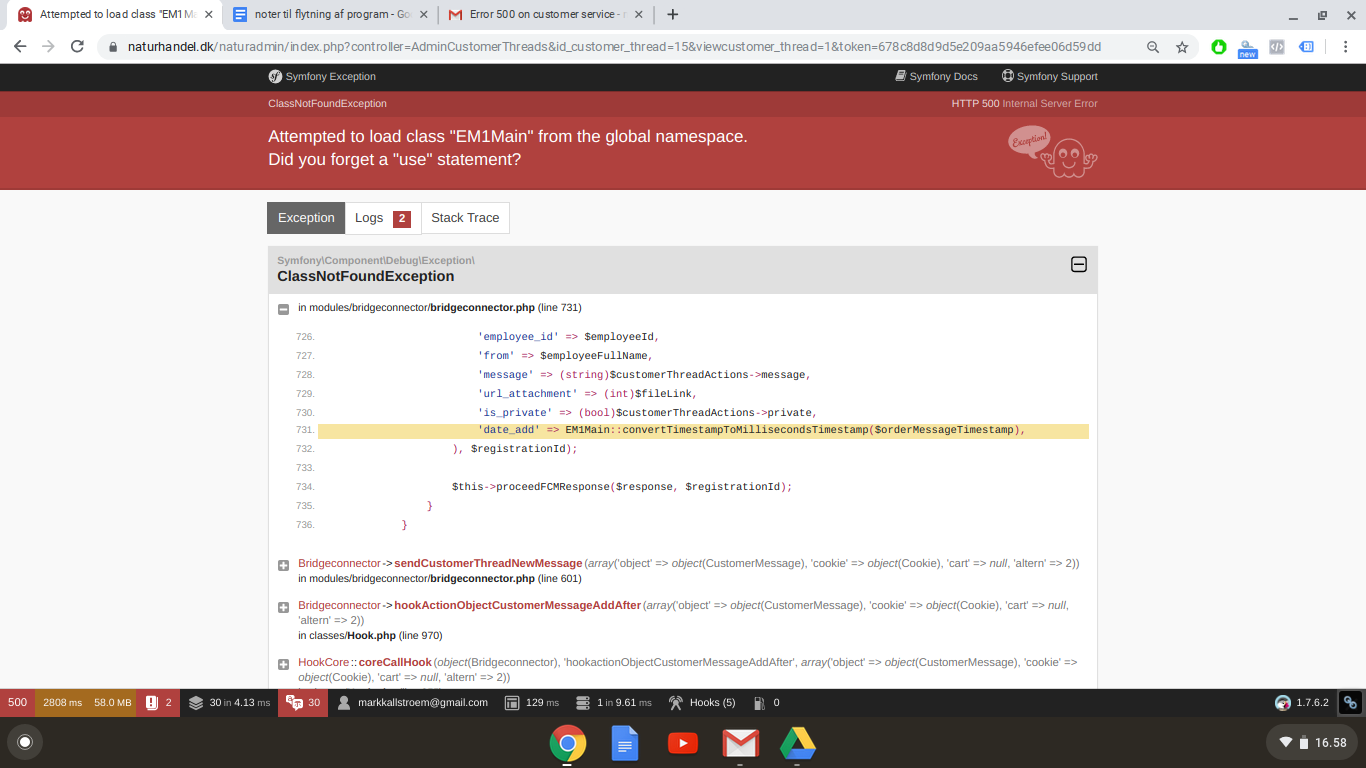Open the user panel for markkallstroem@gmail.com
Screen dimensions: 1366x768
point(413,703)
